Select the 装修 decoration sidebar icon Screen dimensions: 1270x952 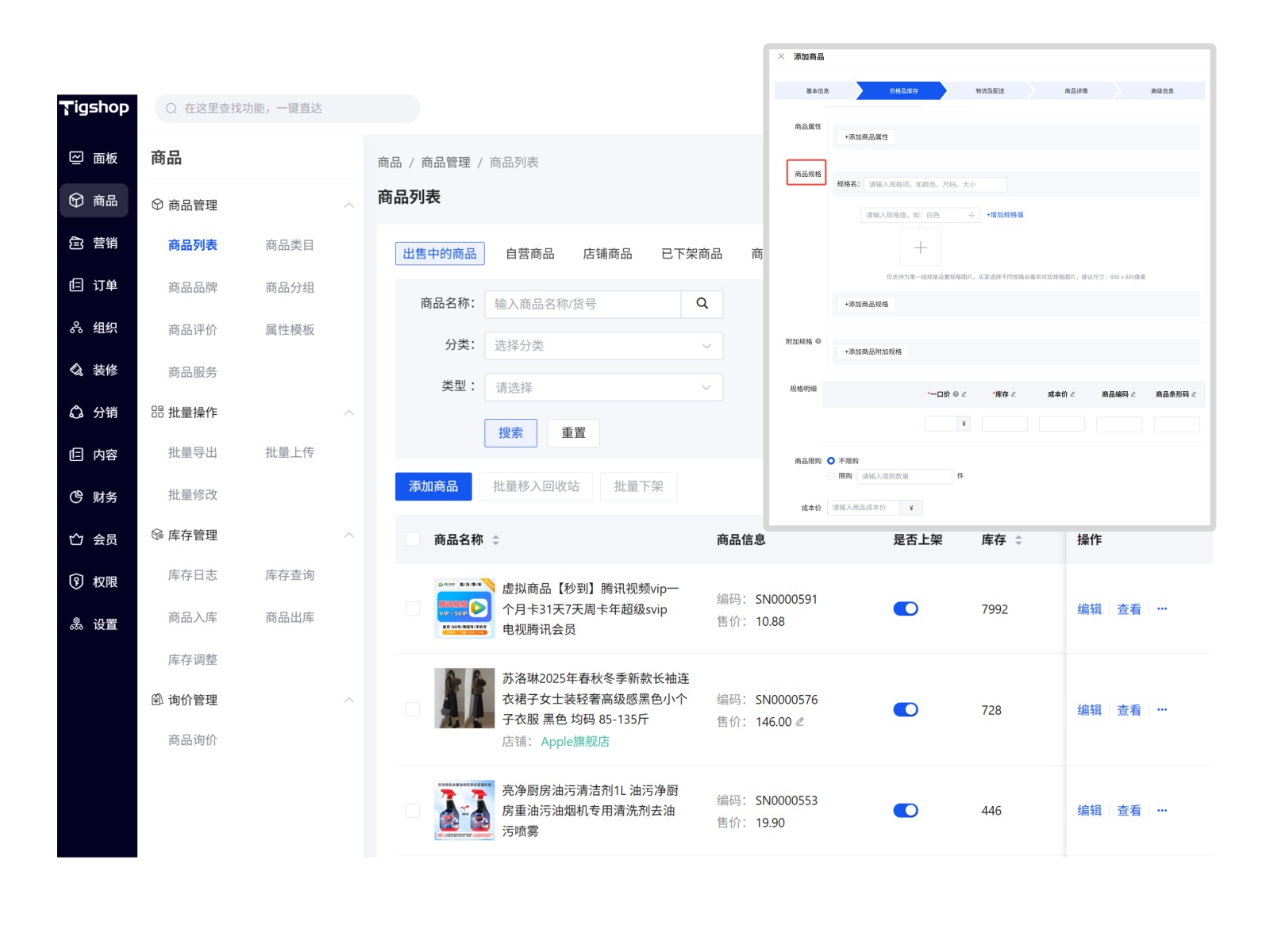click(77, 370)
